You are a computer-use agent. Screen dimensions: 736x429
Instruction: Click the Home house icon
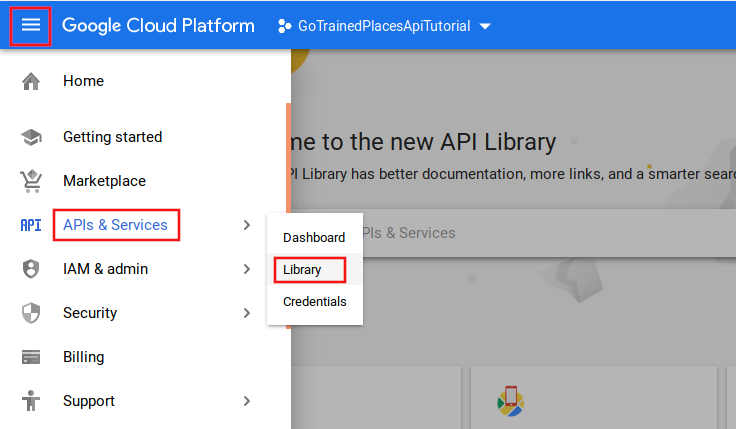31,81
